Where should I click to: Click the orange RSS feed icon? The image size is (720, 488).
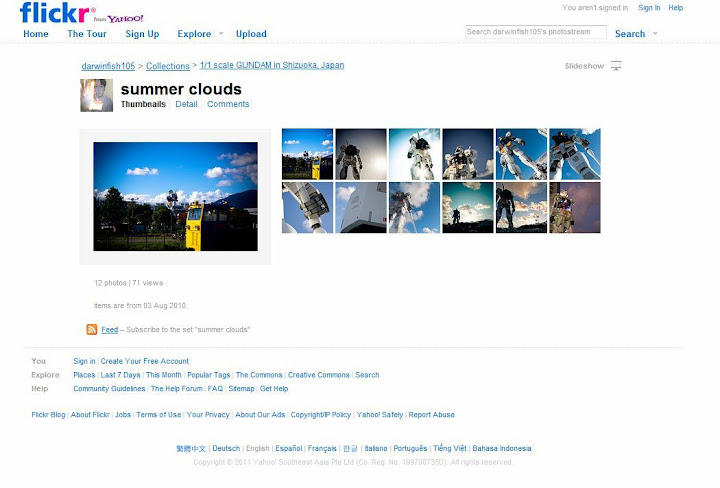point(92,329)
